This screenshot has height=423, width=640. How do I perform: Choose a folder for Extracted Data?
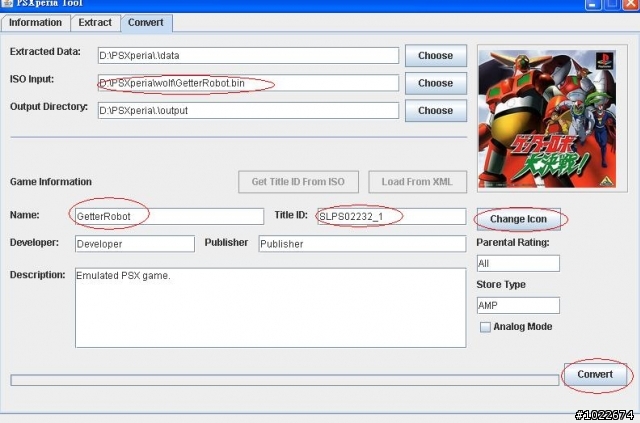[x=436, y=56]
